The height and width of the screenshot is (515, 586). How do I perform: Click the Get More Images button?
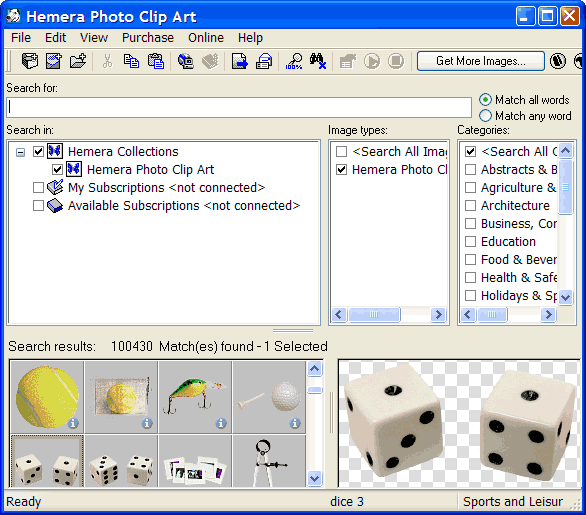481,61
